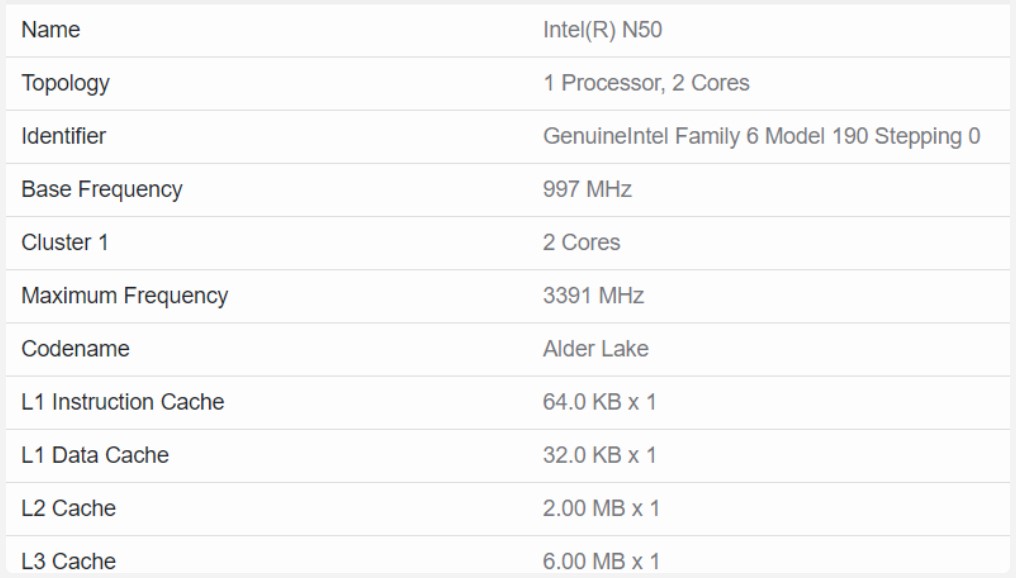The width and height of the screenshot is (1016, 578).
Task: Click the "L2 Cache" label
Action: [x=69, y=508]
